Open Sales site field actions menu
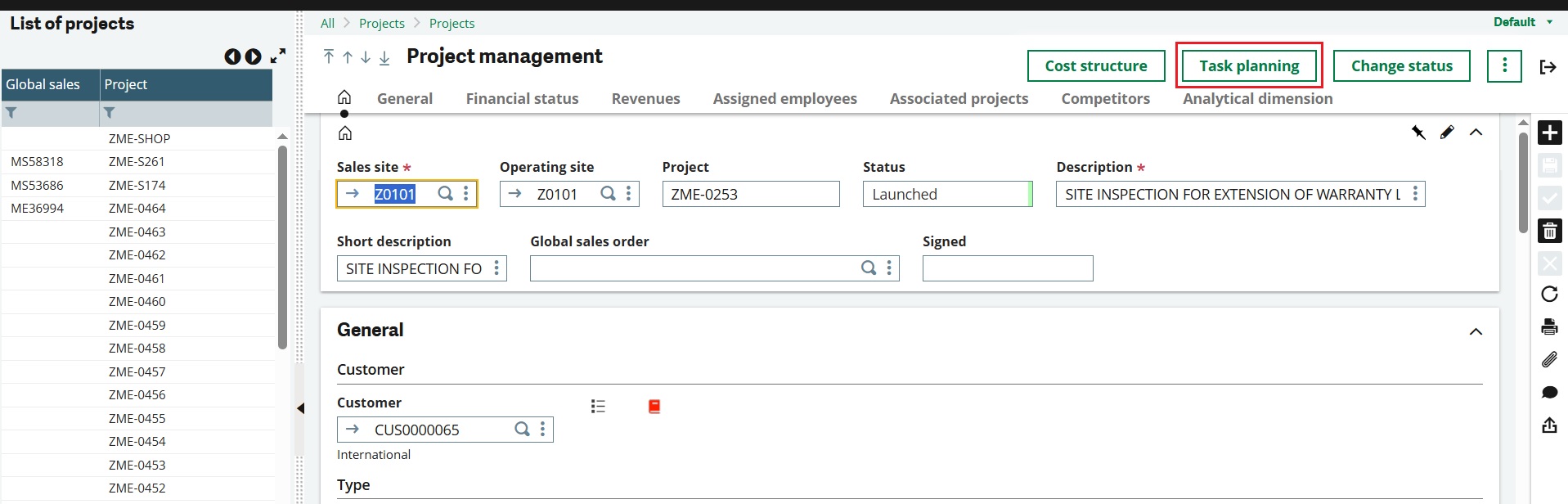 [466, 194]
